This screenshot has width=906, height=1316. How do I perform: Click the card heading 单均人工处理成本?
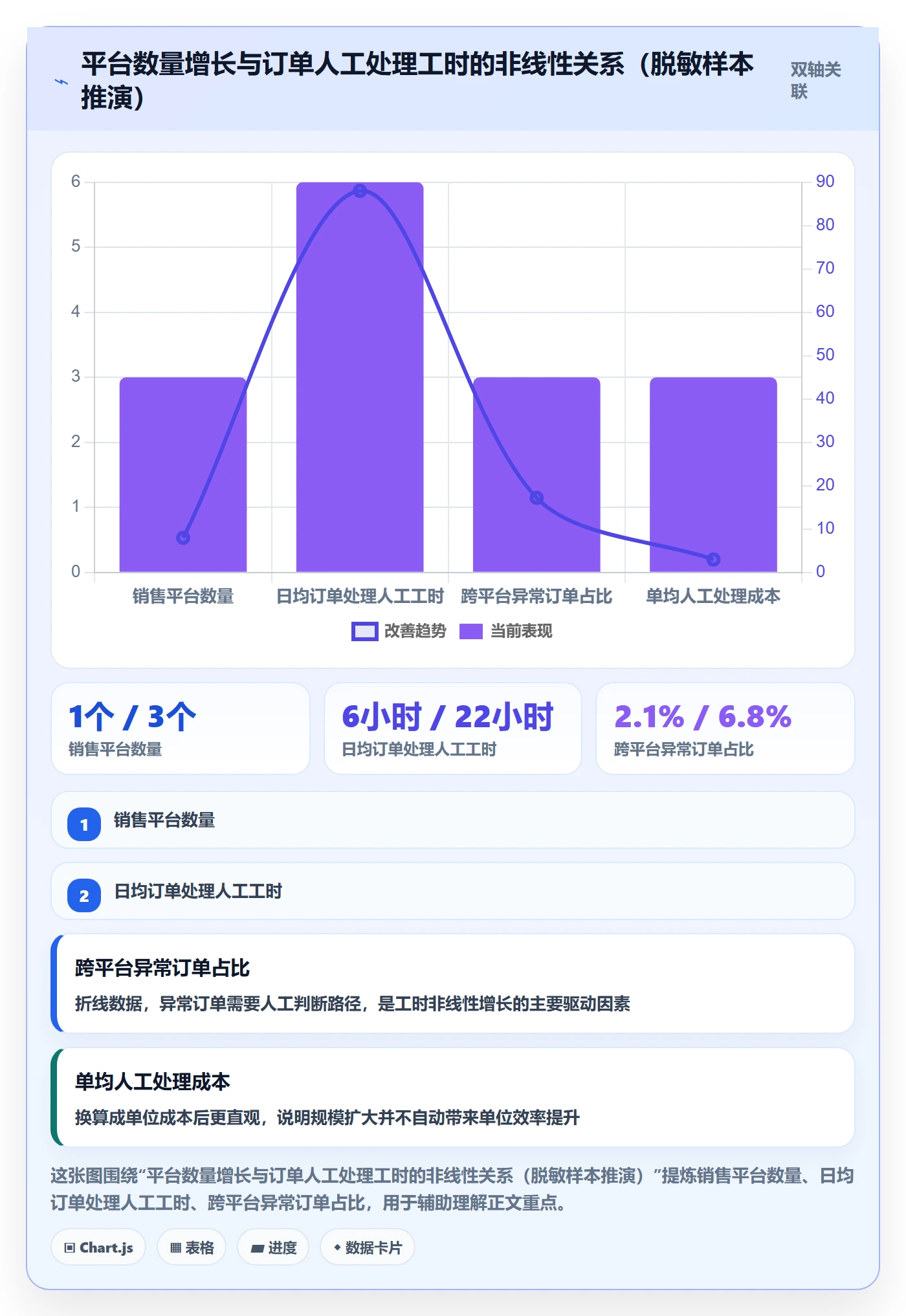pyautogui.click(x=153, y=1082)
